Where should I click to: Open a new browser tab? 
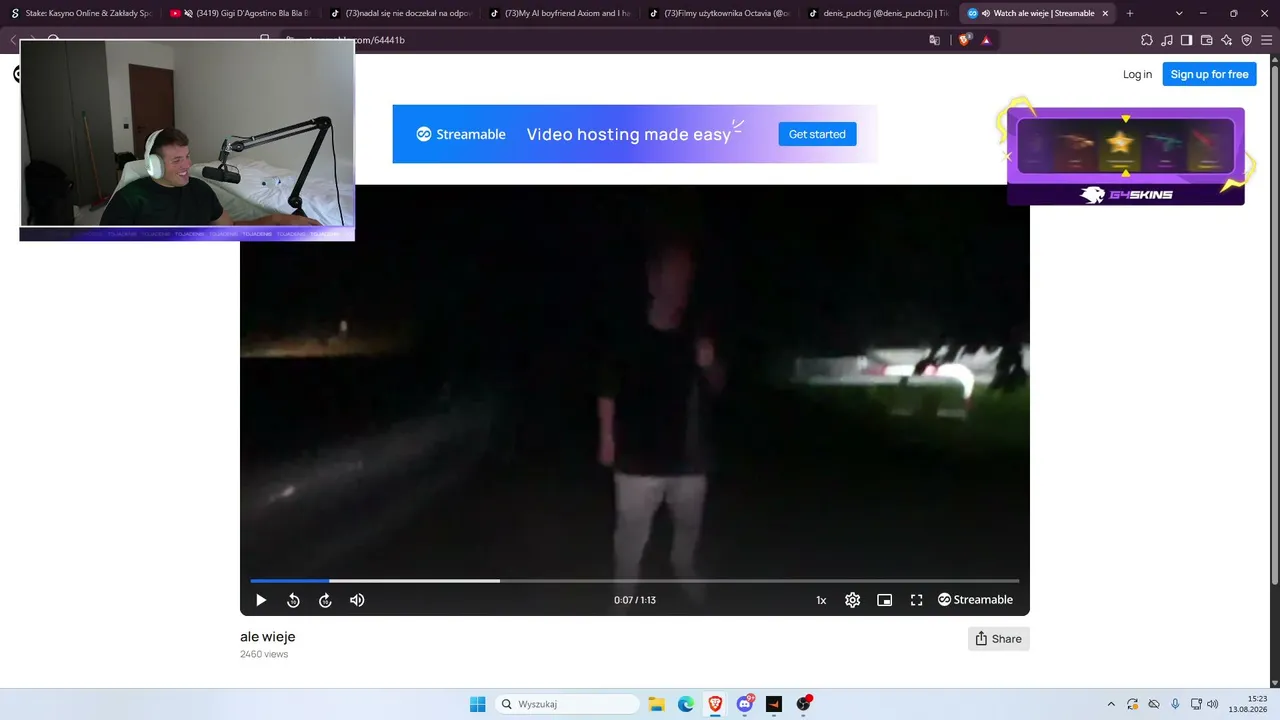(x=1130, y=13)
